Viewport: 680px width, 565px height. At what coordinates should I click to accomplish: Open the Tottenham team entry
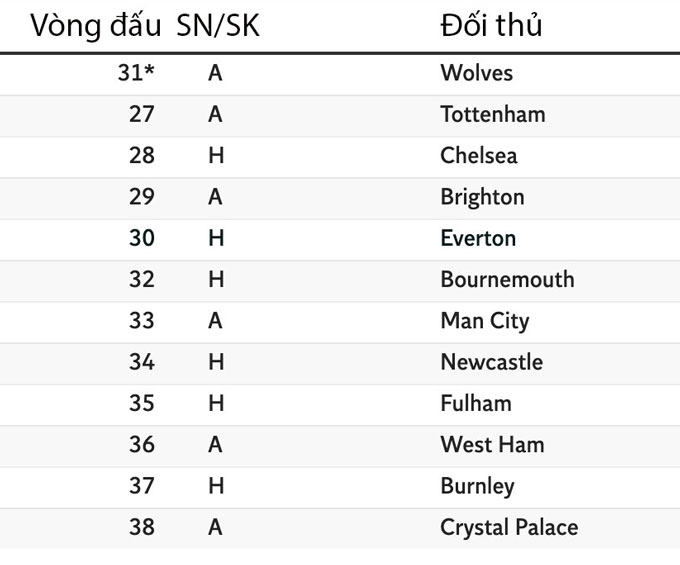[x=492, y=114]
